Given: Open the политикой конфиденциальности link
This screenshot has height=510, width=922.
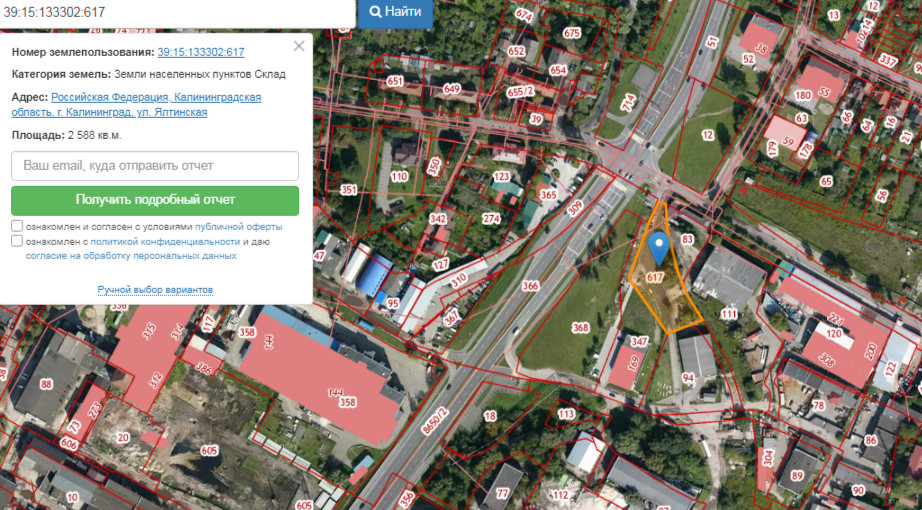Looking at the screenshot, I should [165, 242].
